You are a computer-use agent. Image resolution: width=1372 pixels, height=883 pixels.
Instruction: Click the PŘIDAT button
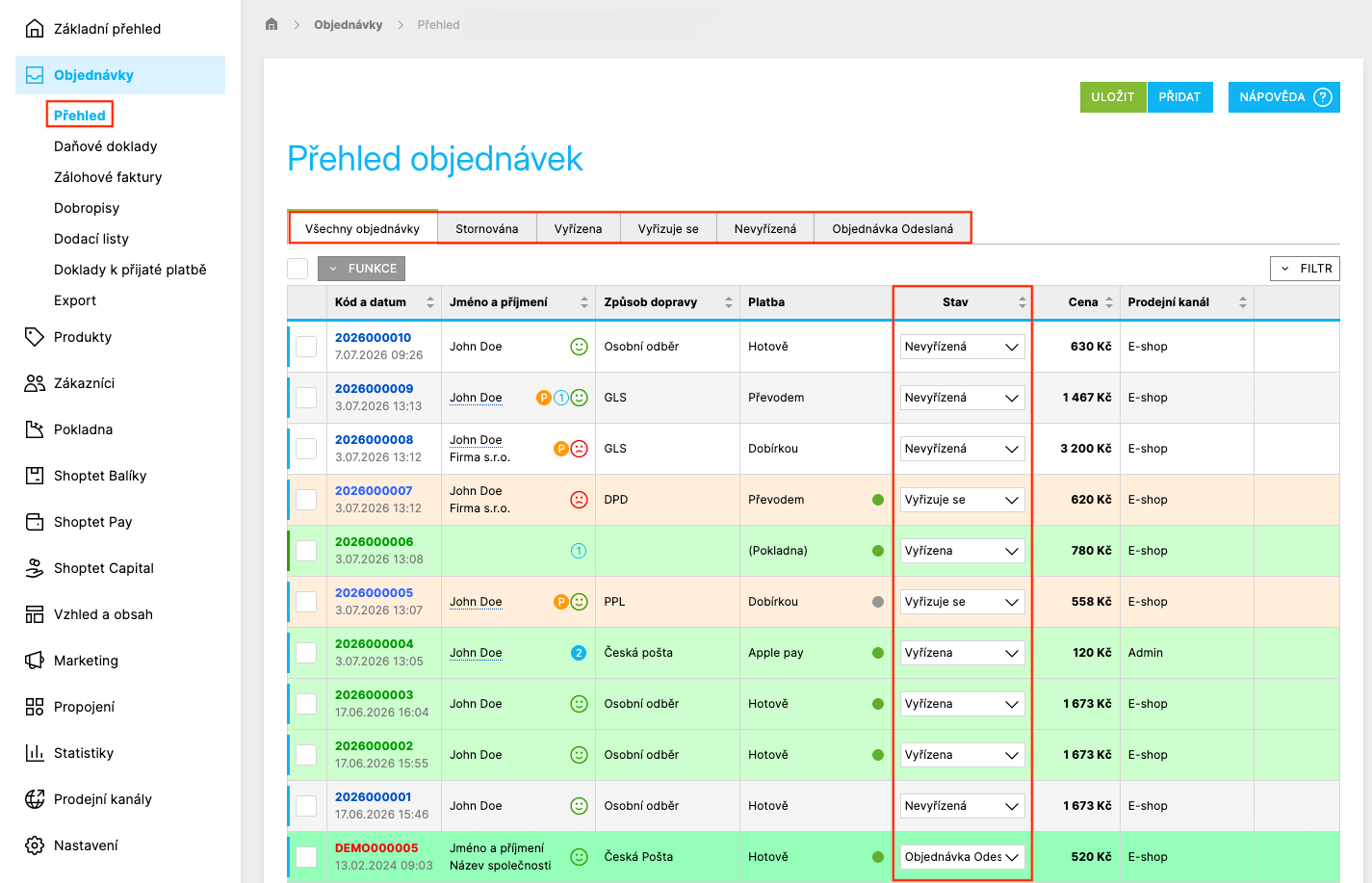pos(1179,97)
